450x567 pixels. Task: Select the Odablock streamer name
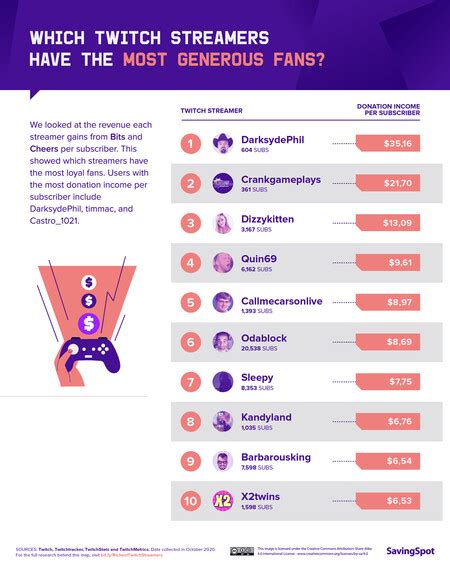[x=264, y=338]
